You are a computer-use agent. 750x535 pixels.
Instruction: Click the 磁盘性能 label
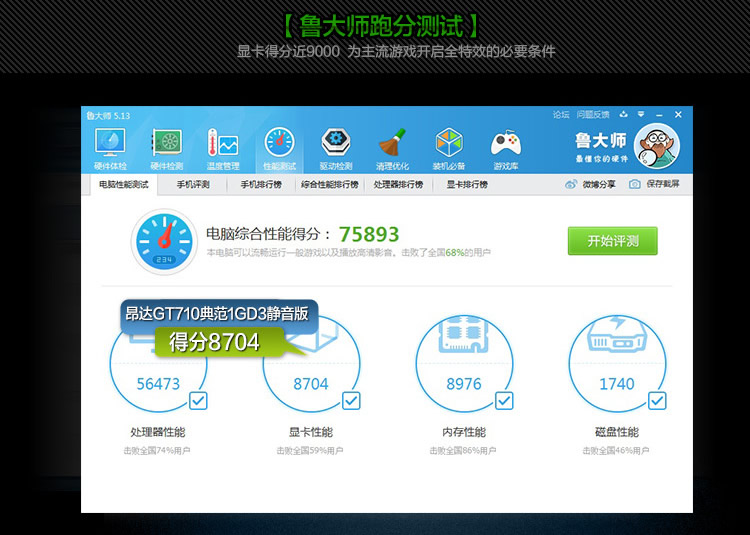click(617, 432)
